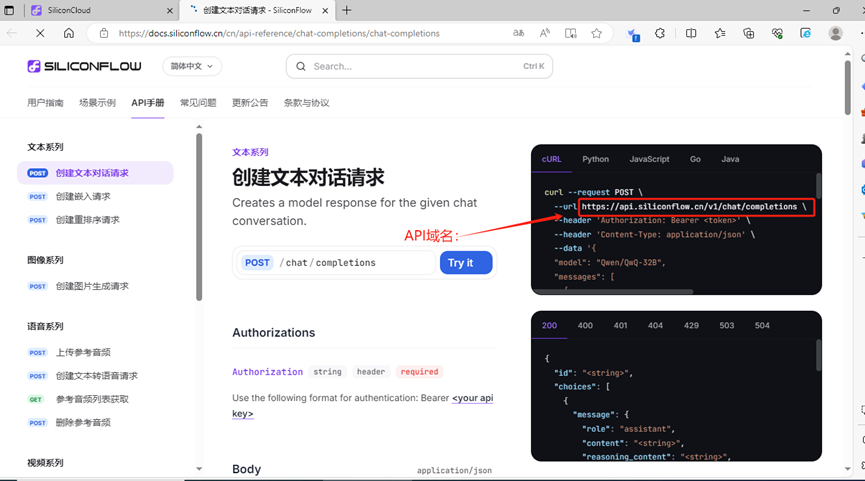Open 参考音频列表获取 sidebar item
The image size is (865, 481).
tap(95, 399)
